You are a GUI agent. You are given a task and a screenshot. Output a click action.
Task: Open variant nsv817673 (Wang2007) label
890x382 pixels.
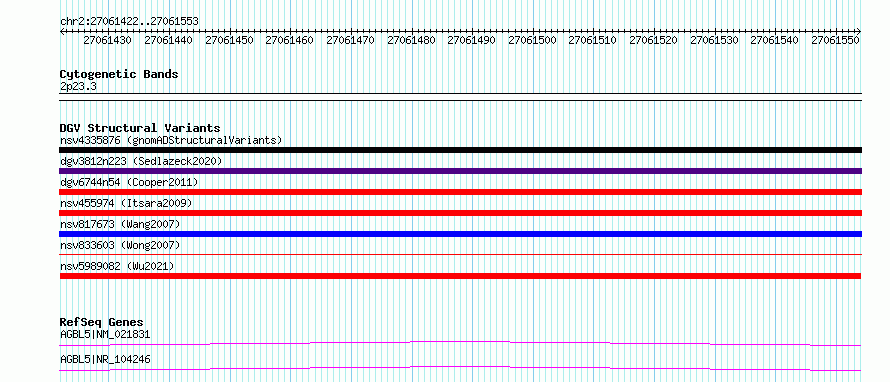120,224
